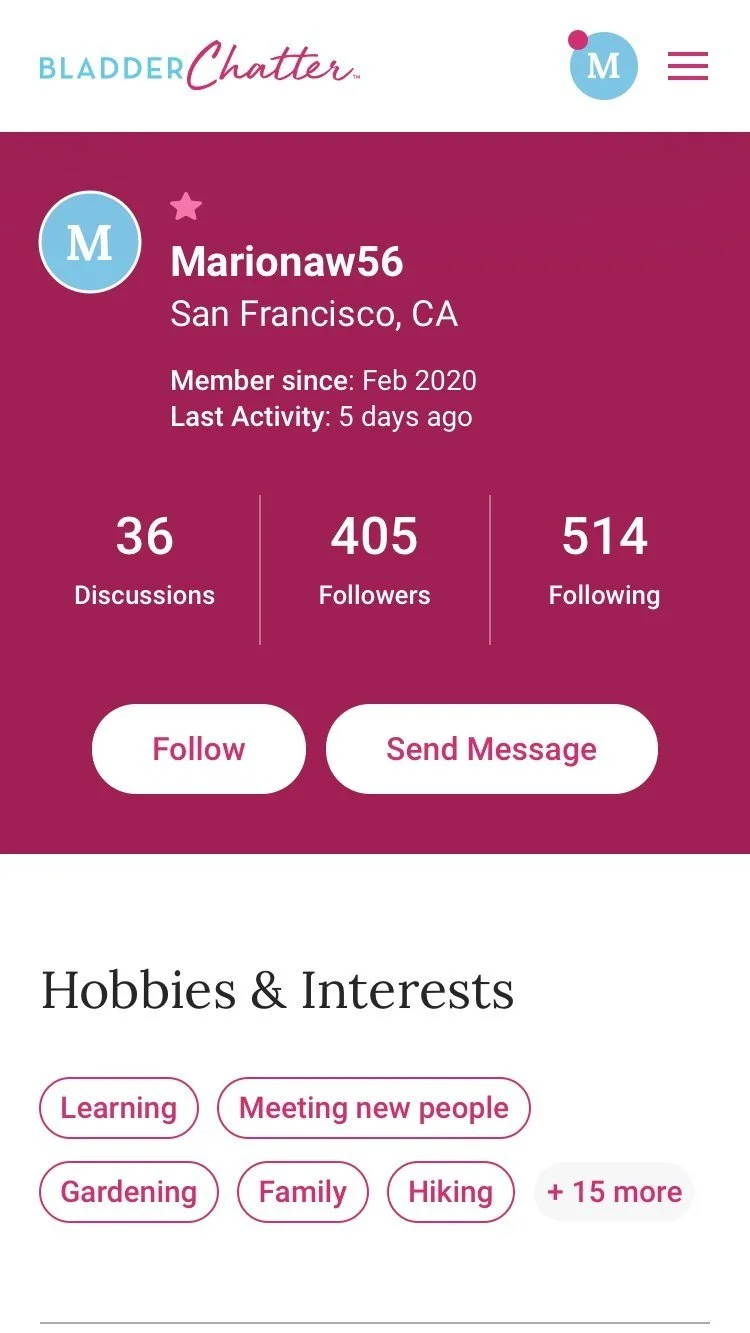
Task: Open the account avatar in header
Action: point(603,66)
